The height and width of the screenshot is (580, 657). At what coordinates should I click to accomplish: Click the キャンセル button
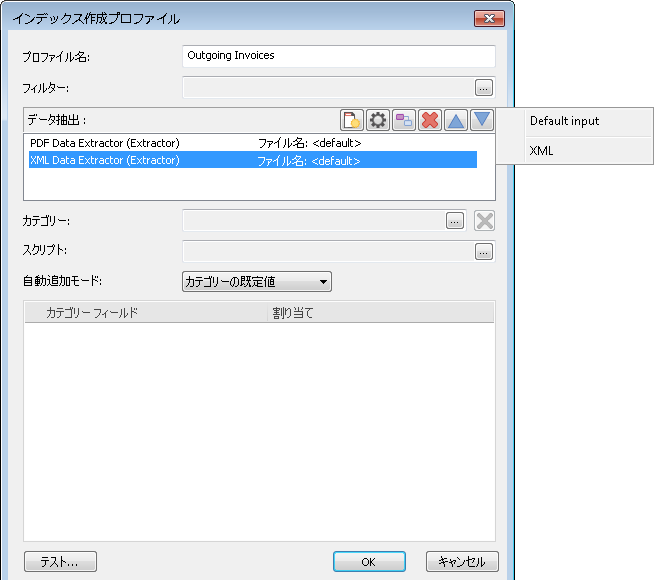coord(462,562)
